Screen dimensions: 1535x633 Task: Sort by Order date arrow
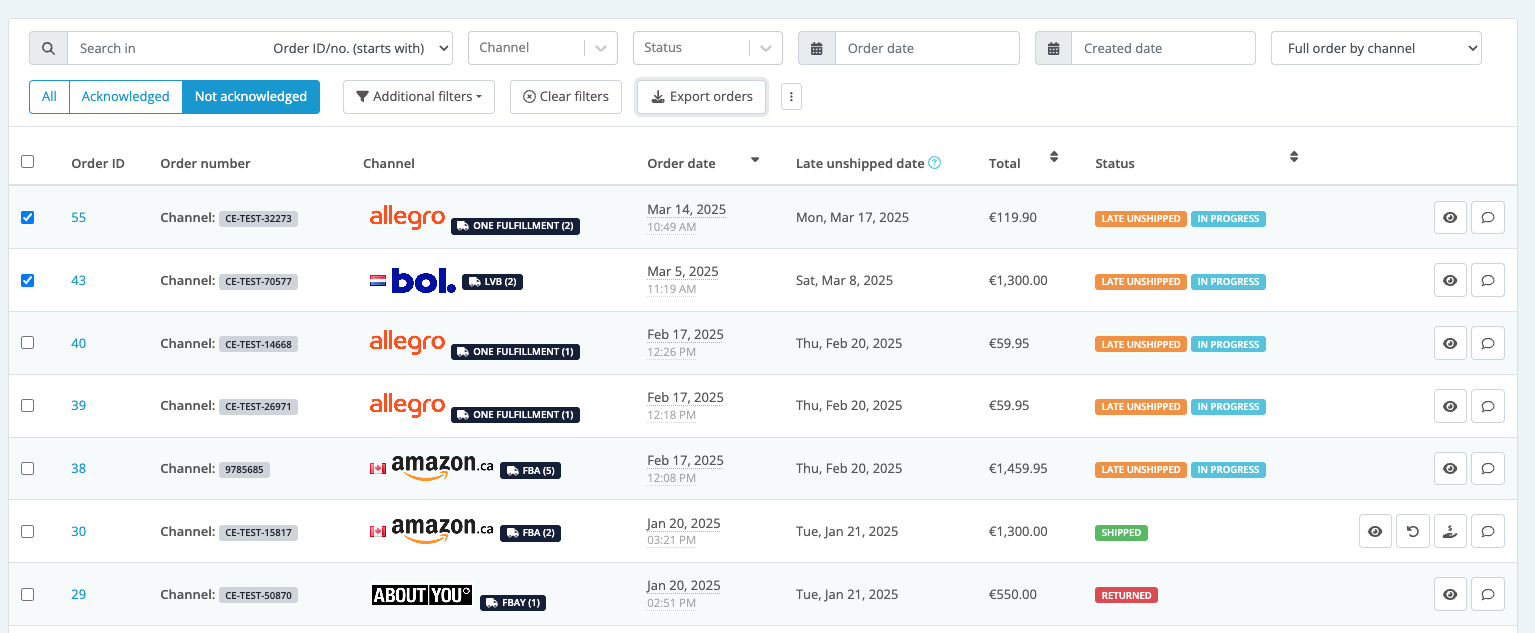coord(755,160)
